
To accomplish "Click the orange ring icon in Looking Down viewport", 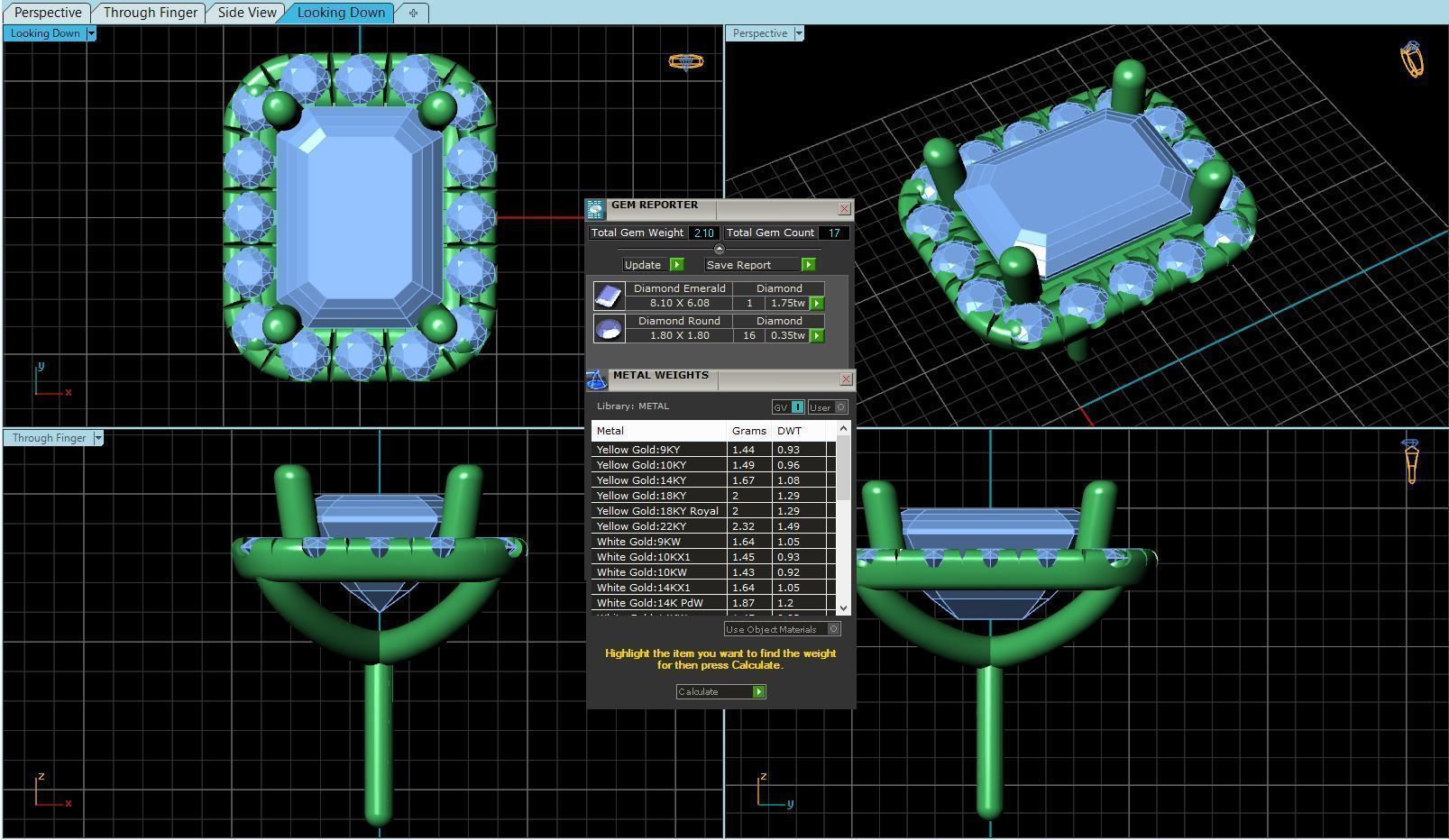I will [686, 61].
